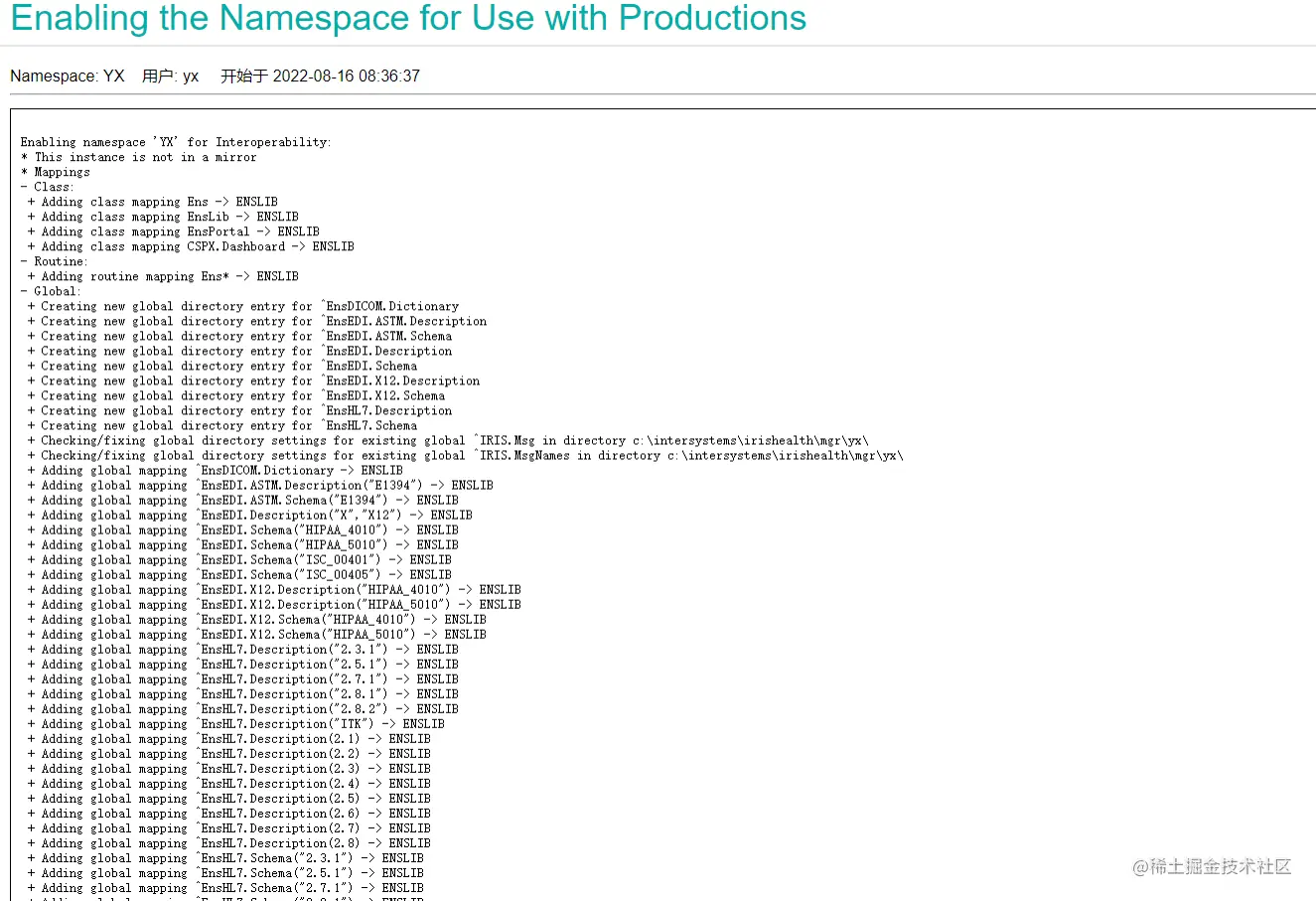Image resolution: width=1316 pixels, height=901 pixels.
Task: Click the "Creating new global directory entry" ^EnsEDI.X12.Description line
Action: click(253, 380)
